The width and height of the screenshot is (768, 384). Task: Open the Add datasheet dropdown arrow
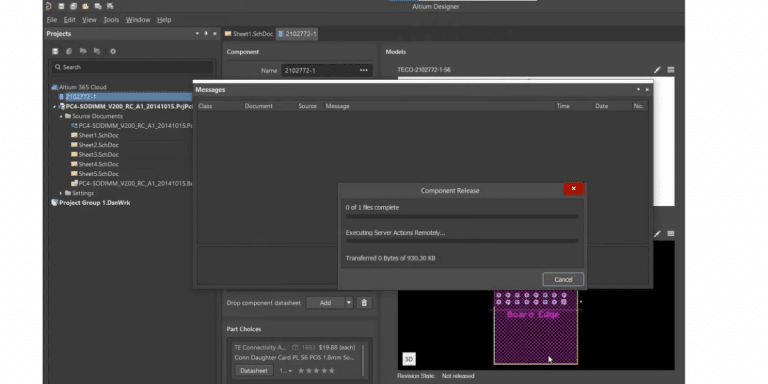(349, 303)
